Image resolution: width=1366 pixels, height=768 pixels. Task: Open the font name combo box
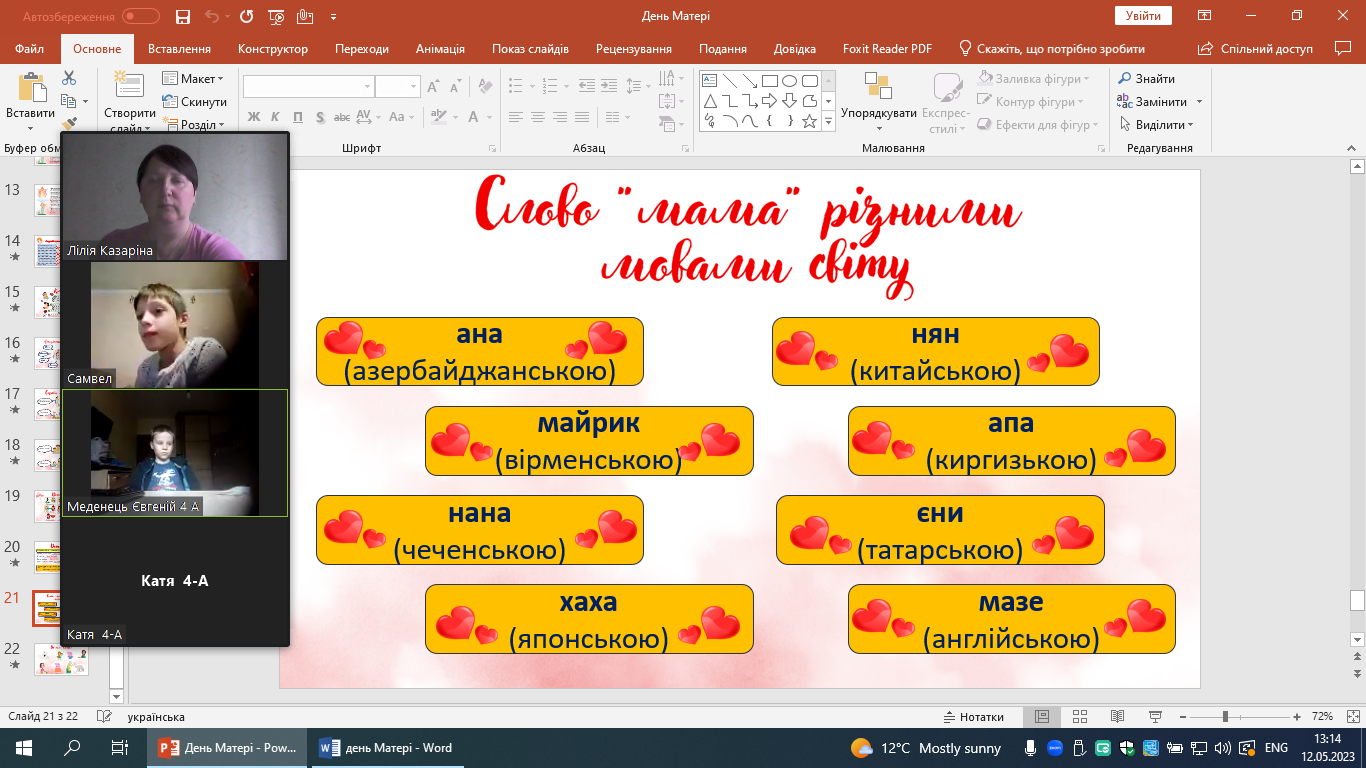pyautogui.click(x=309, y=86)
